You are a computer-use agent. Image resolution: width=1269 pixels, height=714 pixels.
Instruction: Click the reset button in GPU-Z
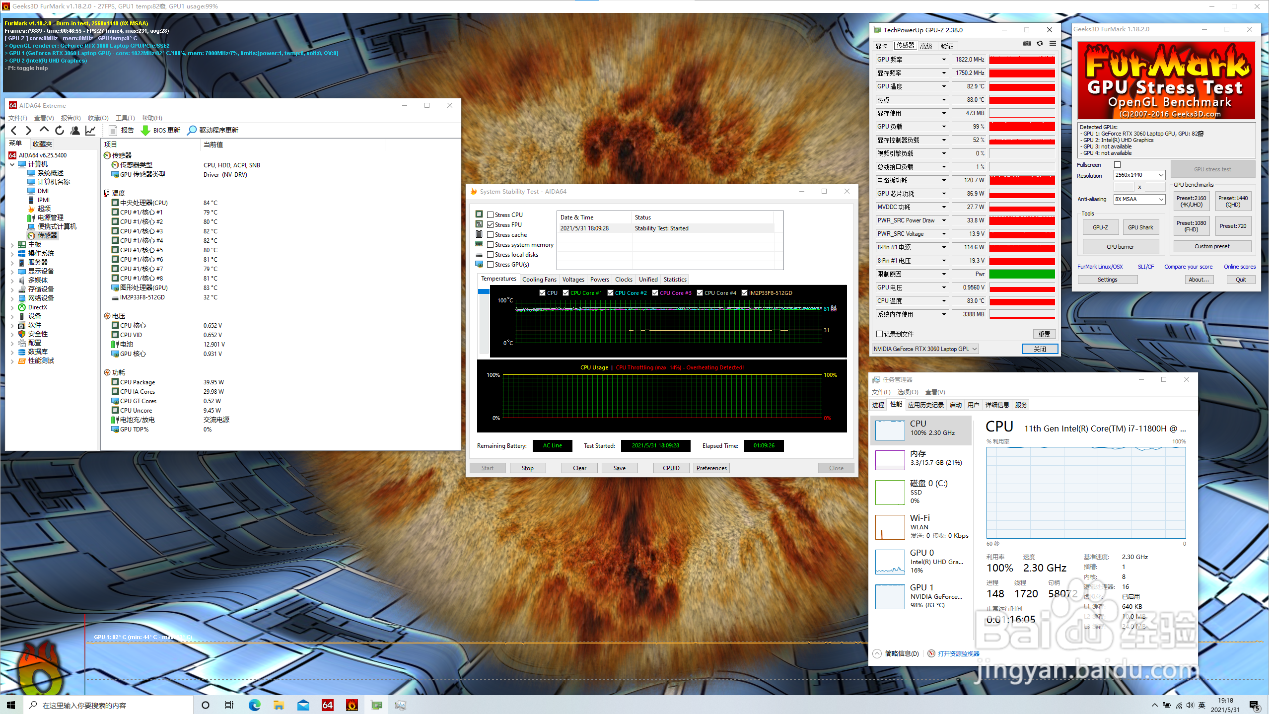coord(1044,334)
